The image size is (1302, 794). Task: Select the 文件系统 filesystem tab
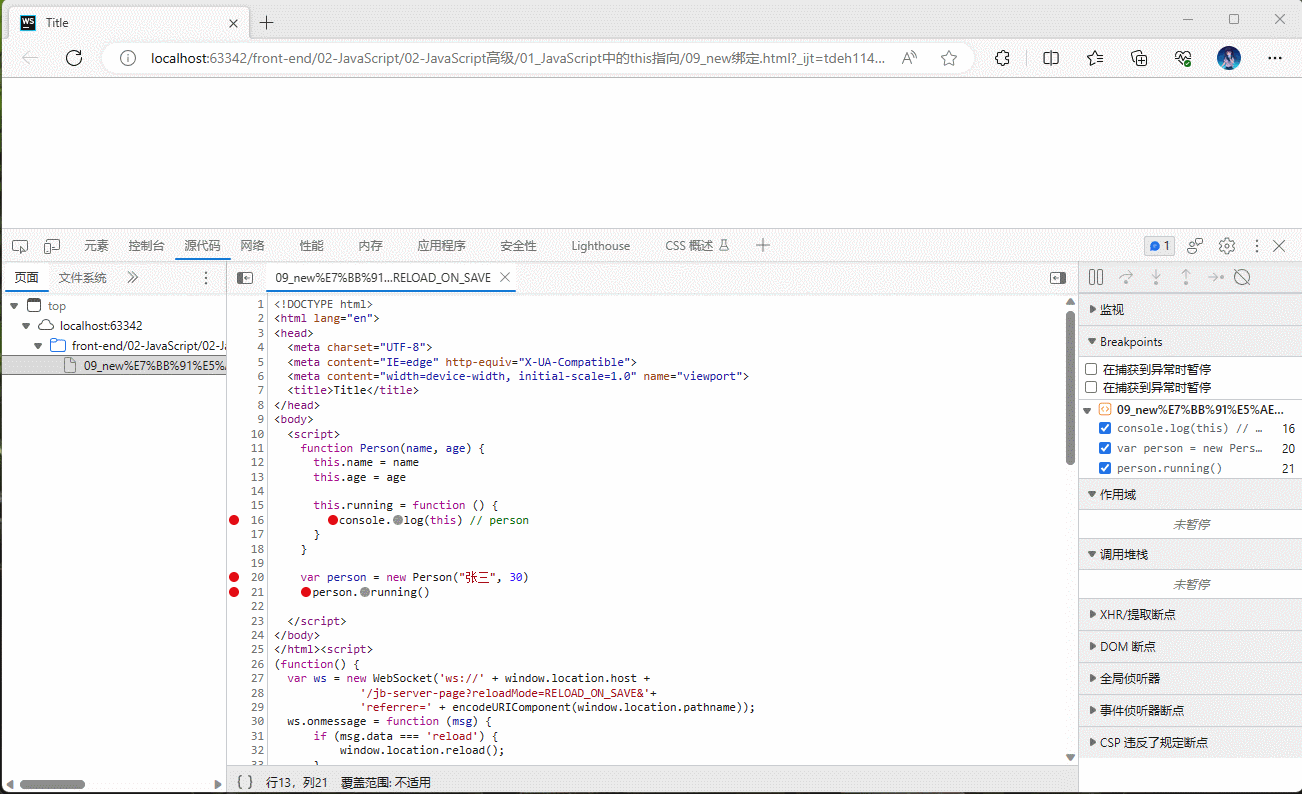click(x=82, y=278)
